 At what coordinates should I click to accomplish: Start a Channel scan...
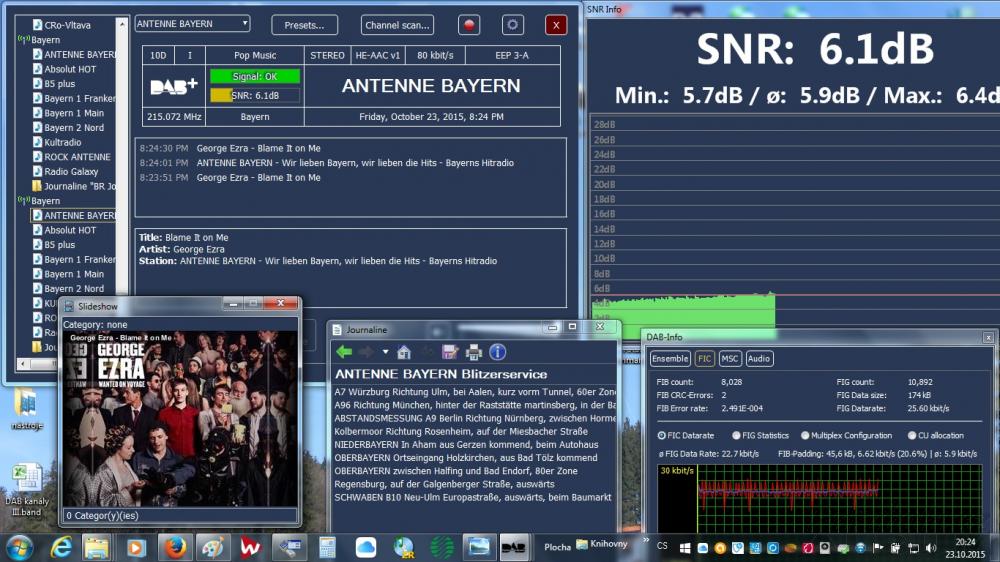tap(397, 25)
